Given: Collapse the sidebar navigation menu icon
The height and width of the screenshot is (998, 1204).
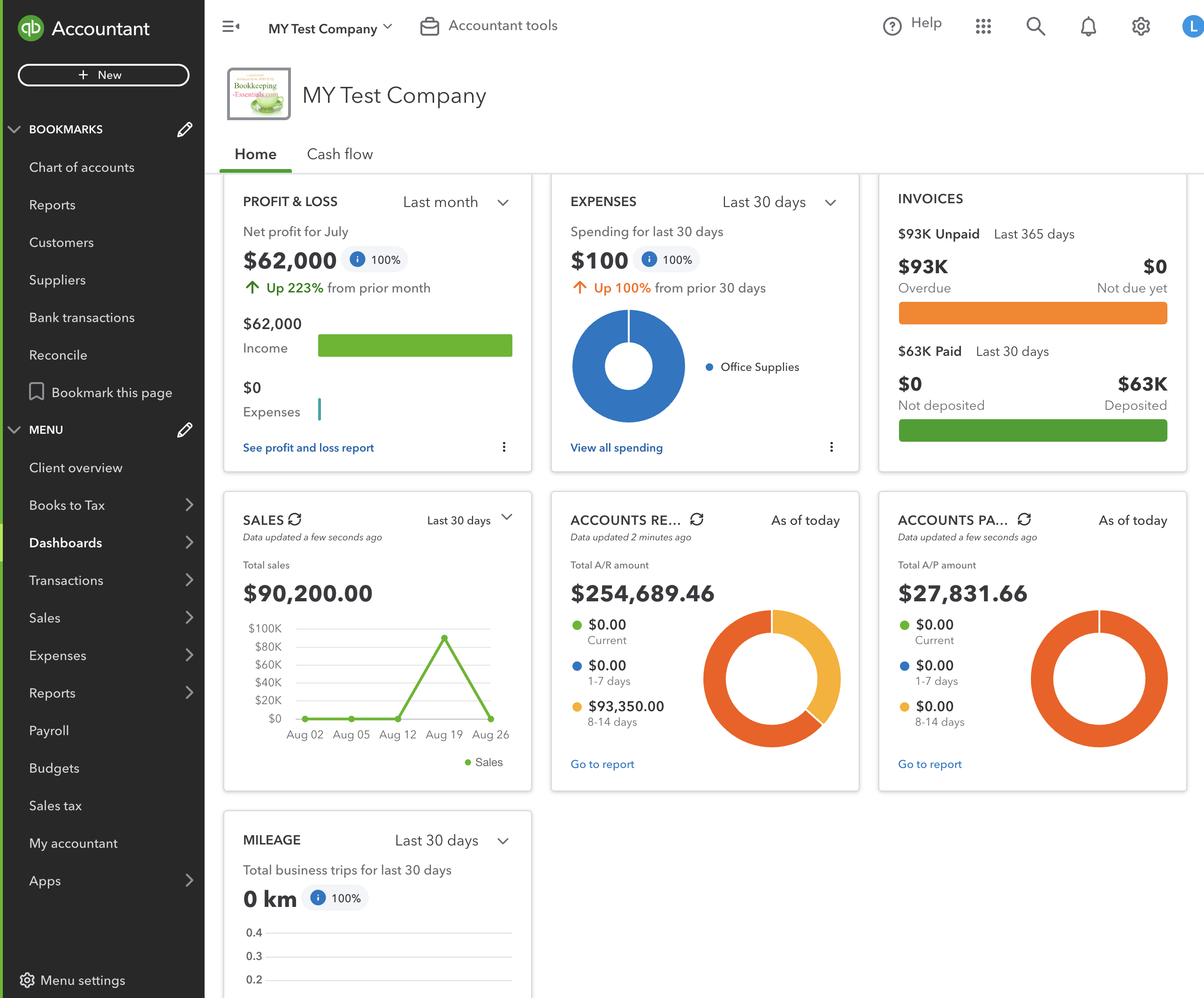Looking at the screenshot, I should [230, 26].
